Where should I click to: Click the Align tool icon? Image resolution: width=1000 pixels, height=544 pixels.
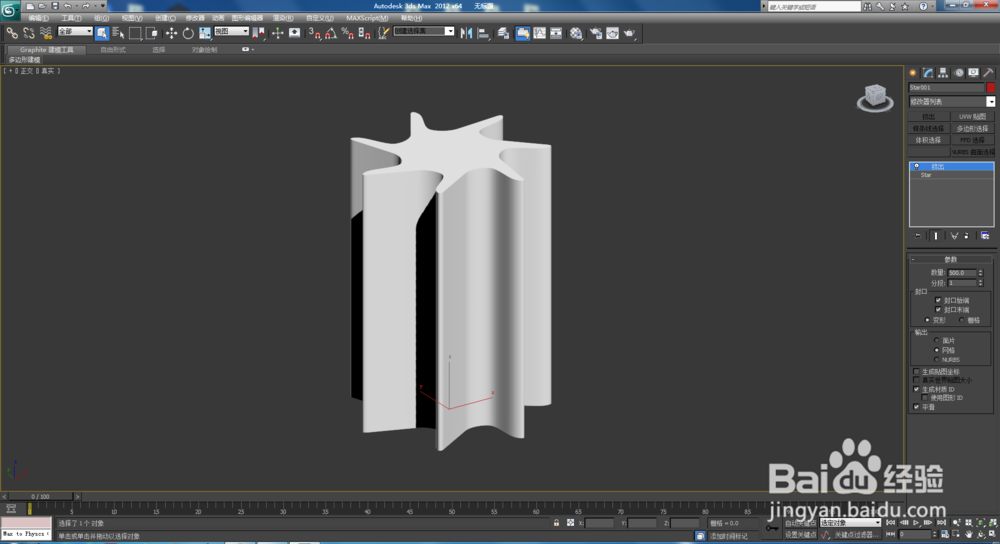coord(483,33)
